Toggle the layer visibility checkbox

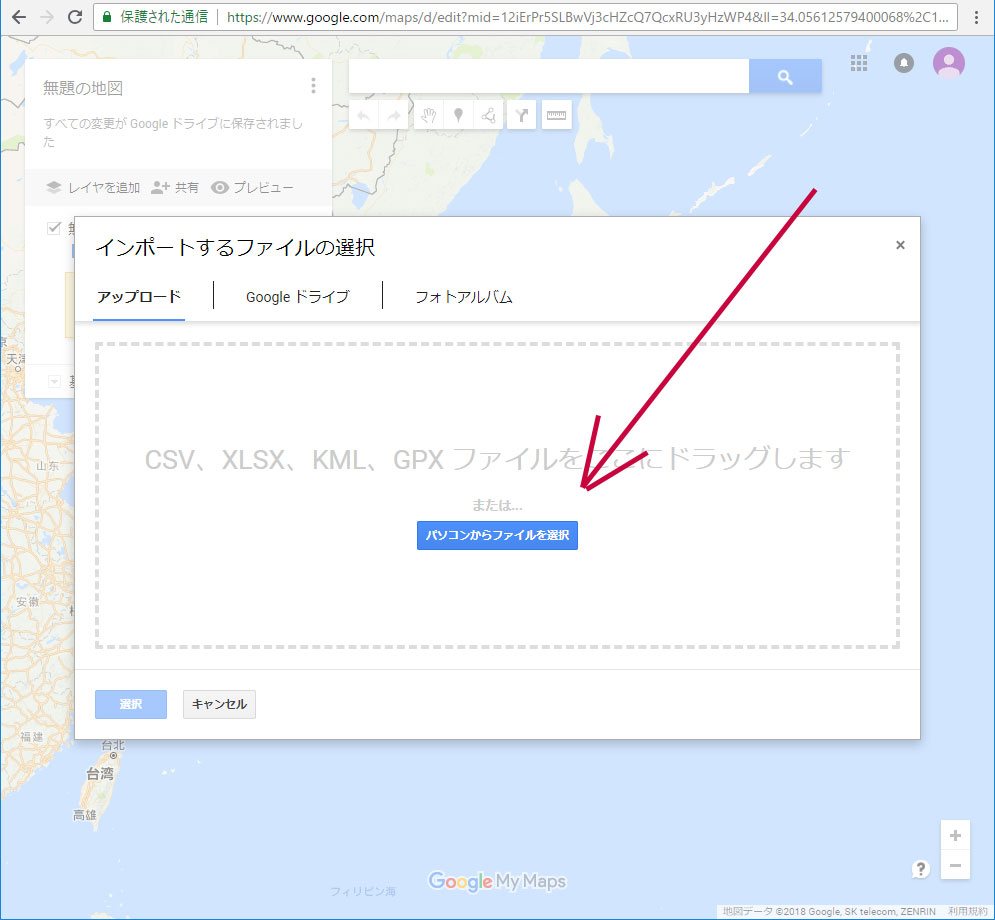coord(54,228)
